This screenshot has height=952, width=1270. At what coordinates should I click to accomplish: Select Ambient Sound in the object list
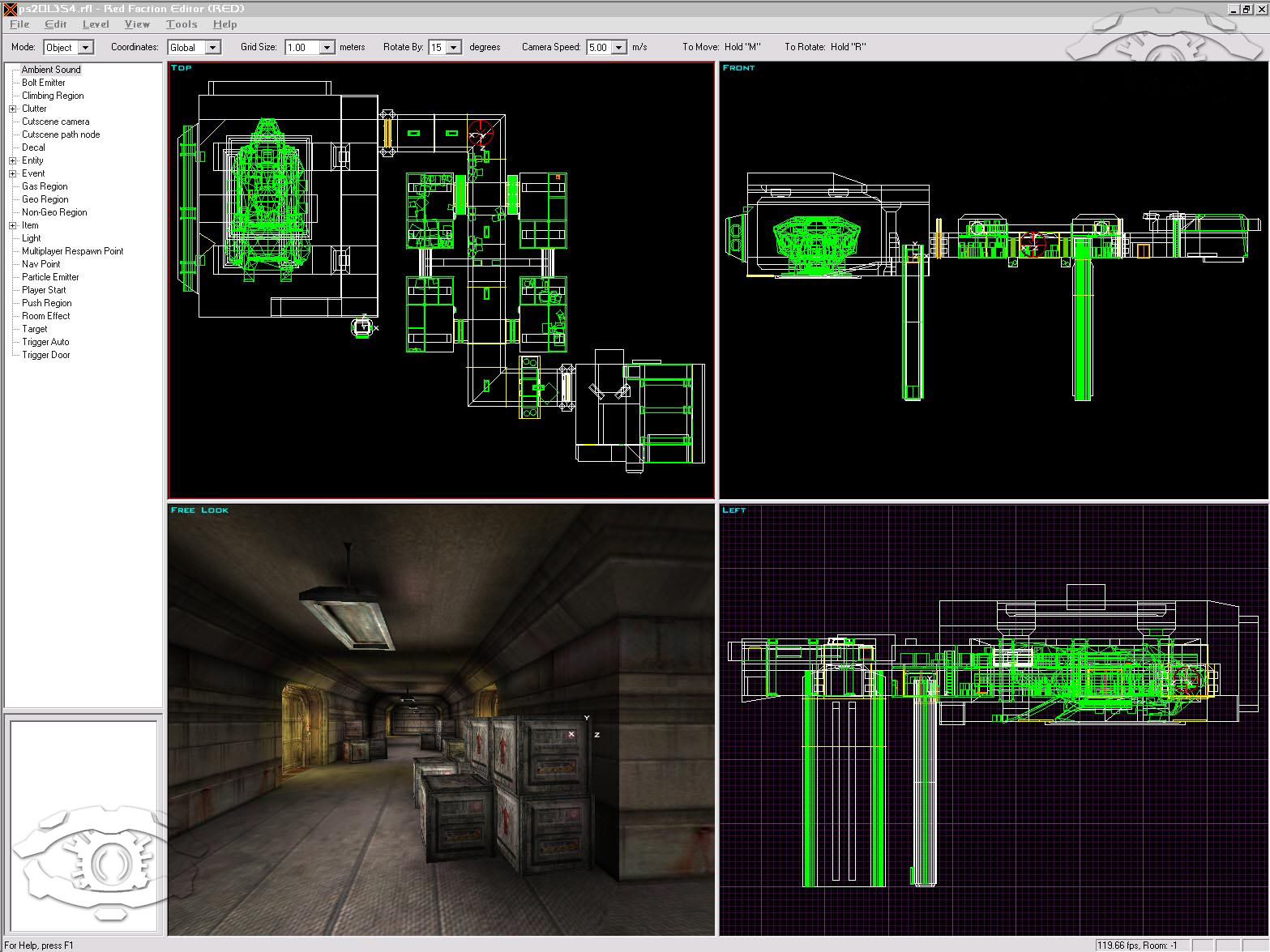click(x=50, y=70)
